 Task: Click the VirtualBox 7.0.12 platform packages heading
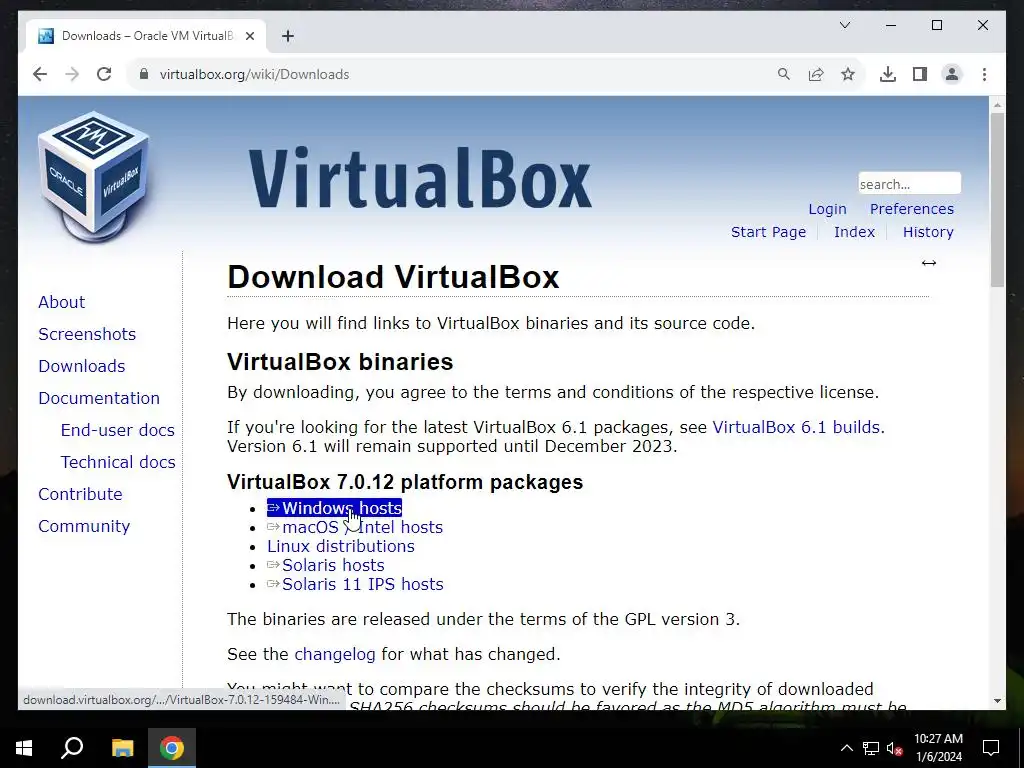click(405, 482)
